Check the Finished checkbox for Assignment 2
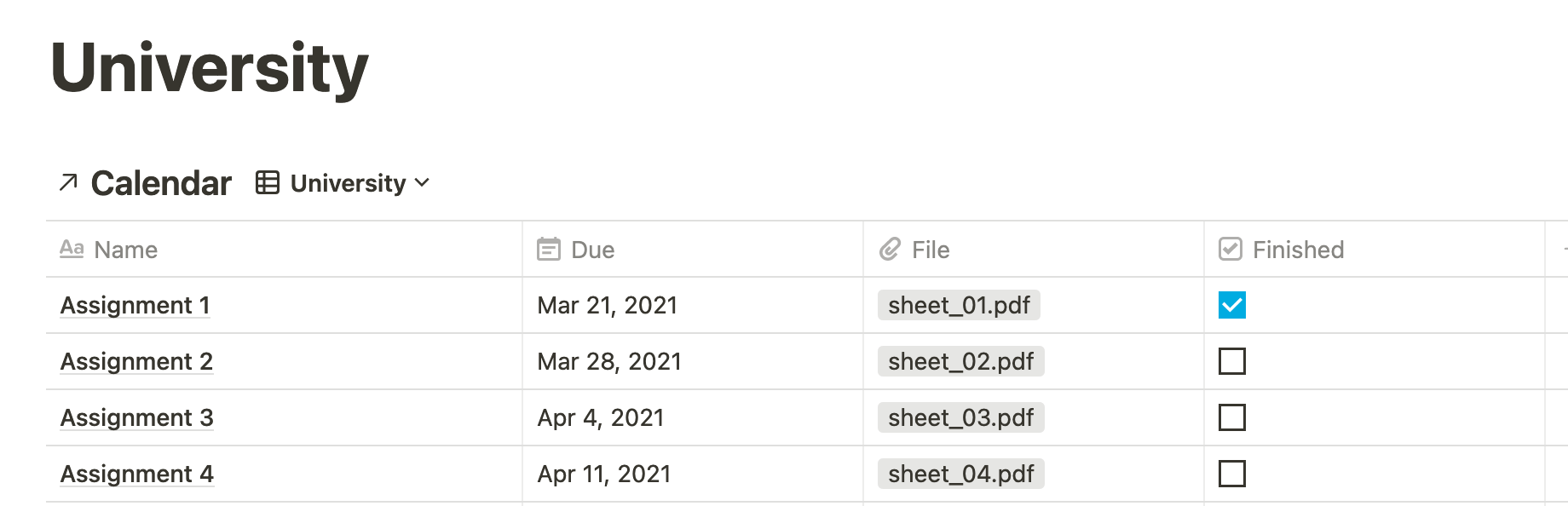This screenshot has height=506, width=1568. 1232,361
